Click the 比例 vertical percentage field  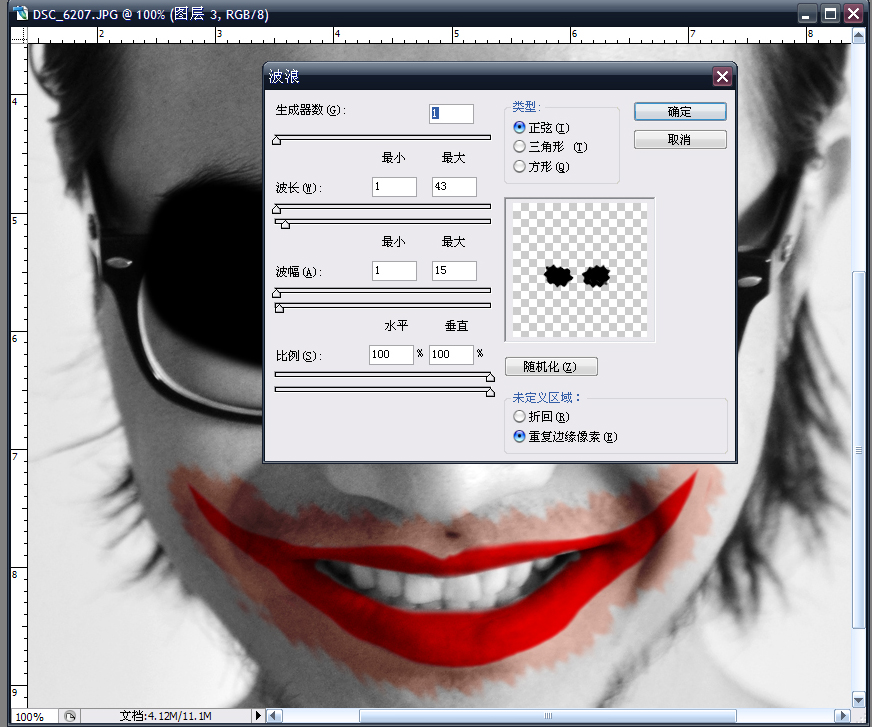(x=451, y=354)
